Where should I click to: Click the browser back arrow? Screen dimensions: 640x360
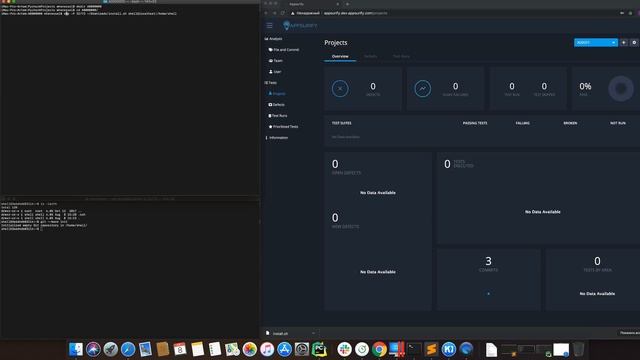pos(266,13)
